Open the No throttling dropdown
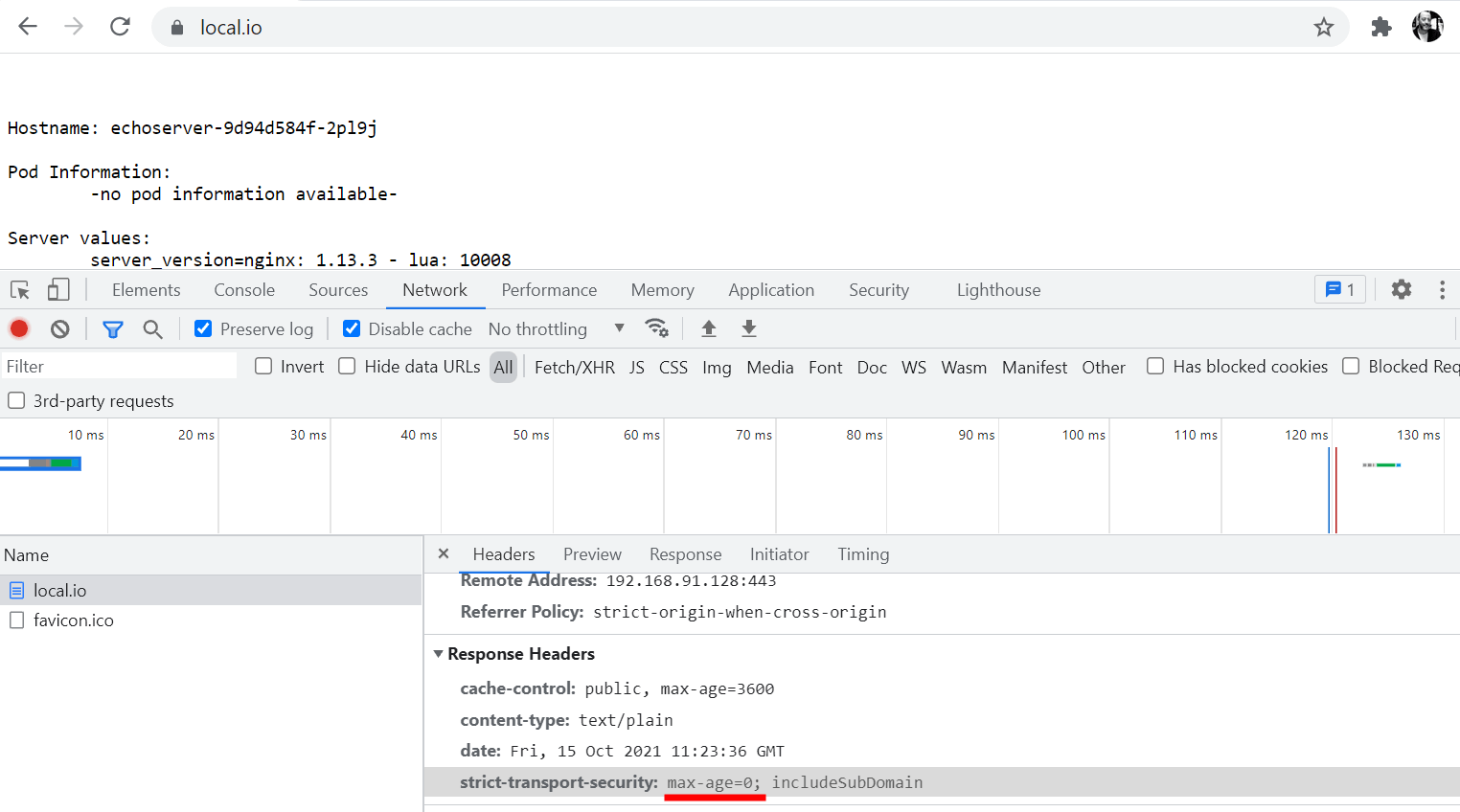 [x=556, y=328]
